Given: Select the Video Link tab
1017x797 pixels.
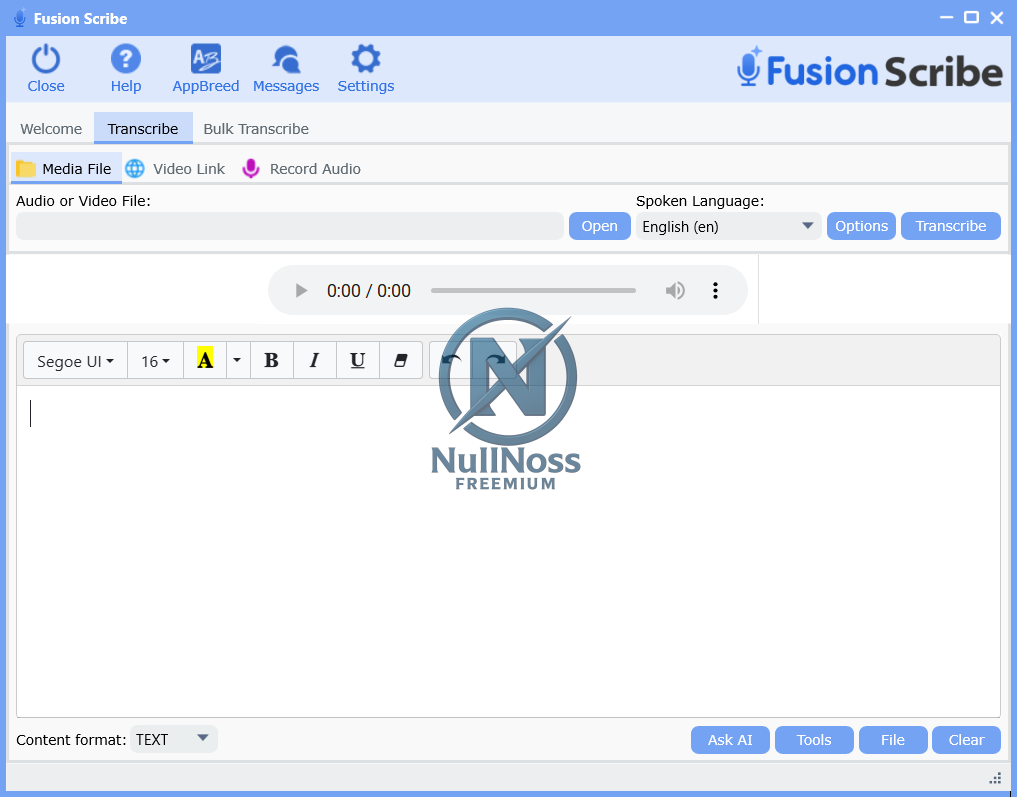Looking at the screenshot, I should [x=176, y=169].
